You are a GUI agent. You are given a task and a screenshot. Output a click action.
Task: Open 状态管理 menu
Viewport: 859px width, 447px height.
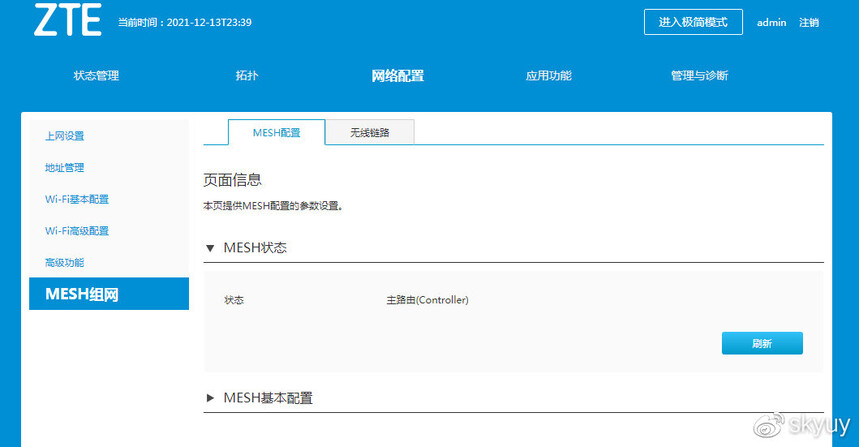tap(96, 76)
